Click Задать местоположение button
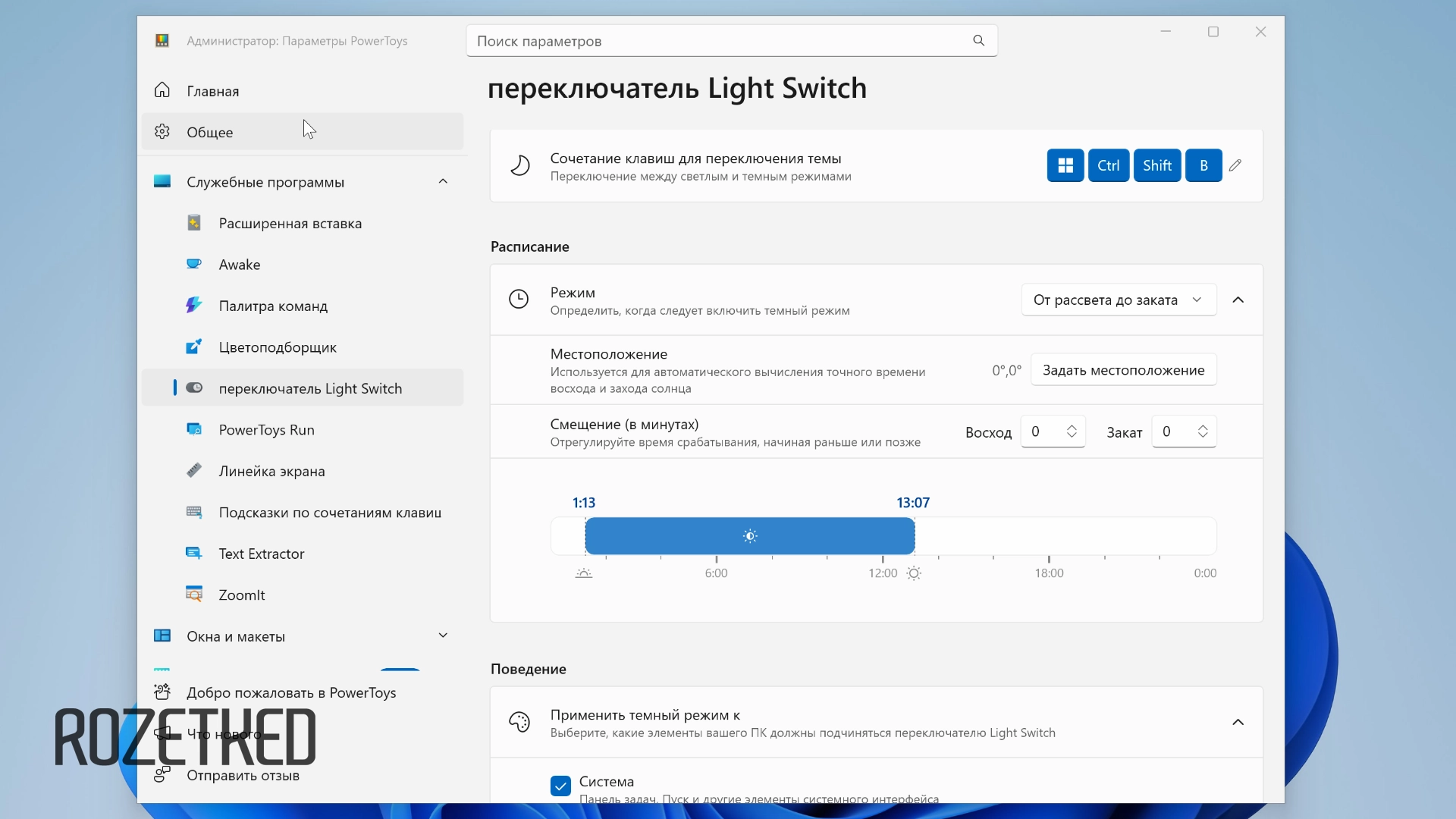This screenshot has width=1456, height=819. [x=1123, y=370]
